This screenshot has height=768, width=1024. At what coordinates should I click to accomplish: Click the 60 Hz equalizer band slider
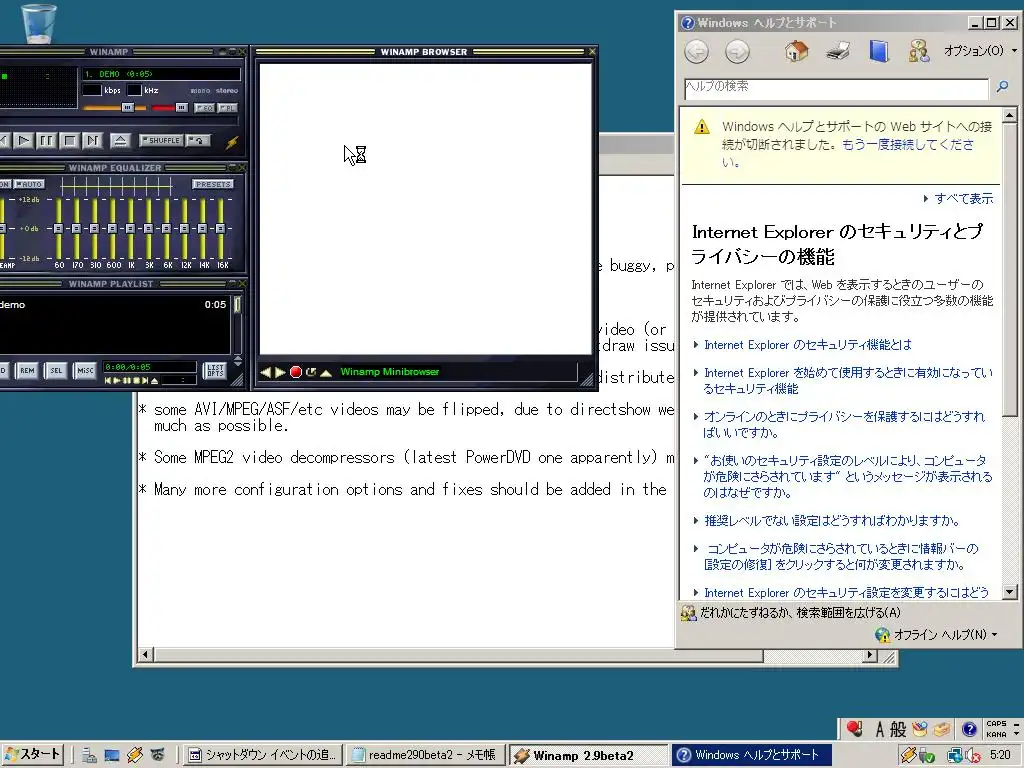[x=58, y=229]
